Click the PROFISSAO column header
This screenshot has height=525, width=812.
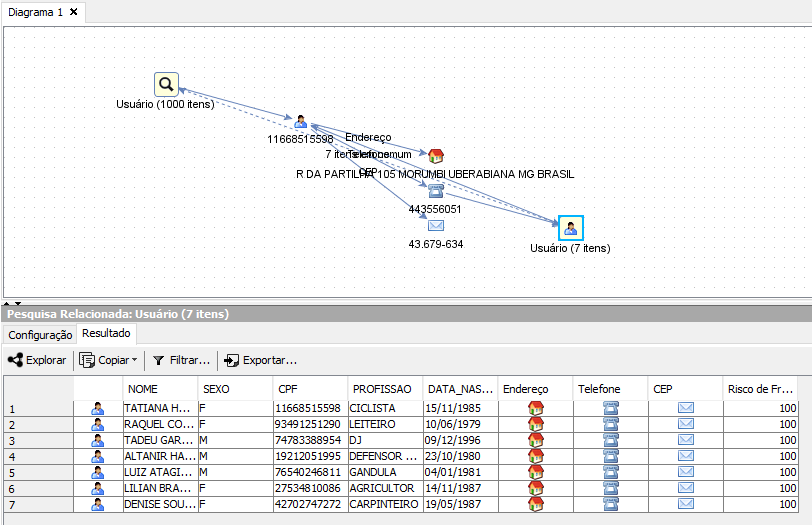pyautogui.click(x=384, y=388)
